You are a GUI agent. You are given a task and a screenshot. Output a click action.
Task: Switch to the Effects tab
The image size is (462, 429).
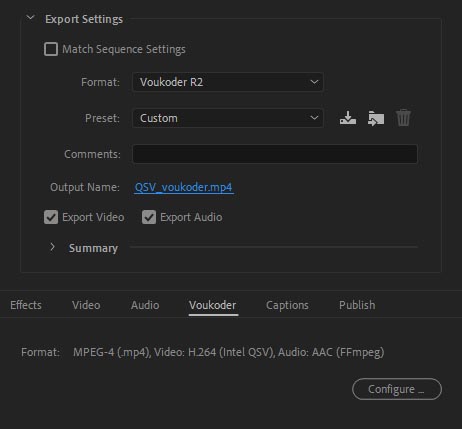point(26,305)
